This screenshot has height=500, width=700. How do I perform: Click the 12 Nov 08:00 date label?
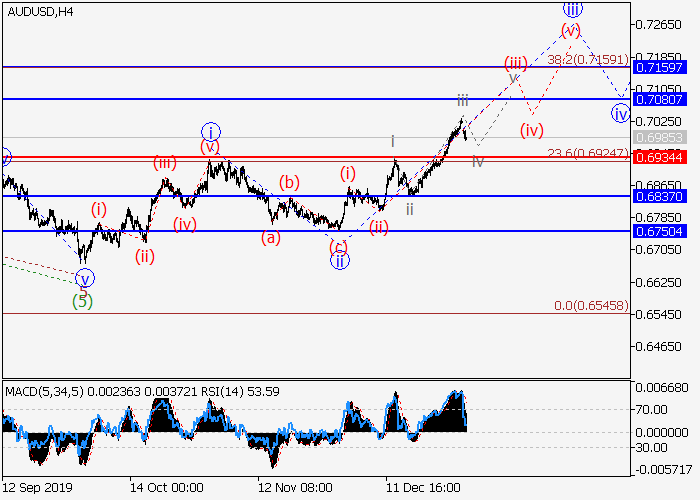(295, 487)
